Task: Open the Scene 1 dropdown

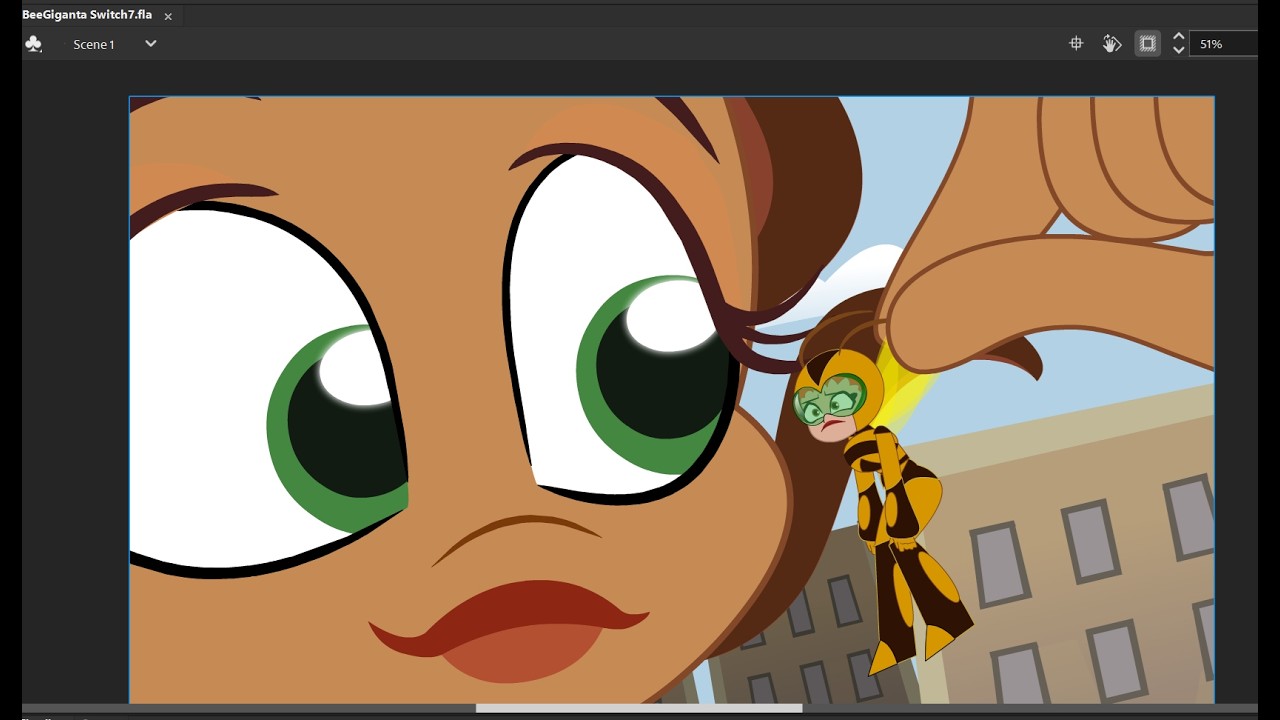Action: coord(151,44)
